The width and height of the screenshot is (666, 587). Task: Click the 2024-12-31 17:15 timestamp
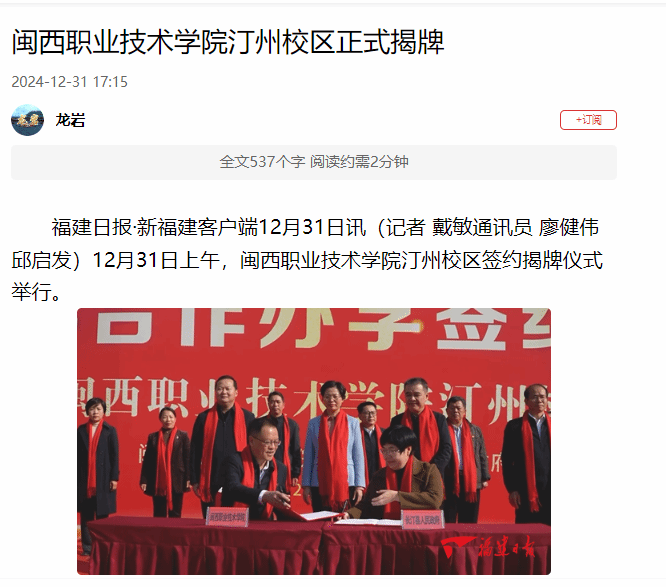coord(69,82)
